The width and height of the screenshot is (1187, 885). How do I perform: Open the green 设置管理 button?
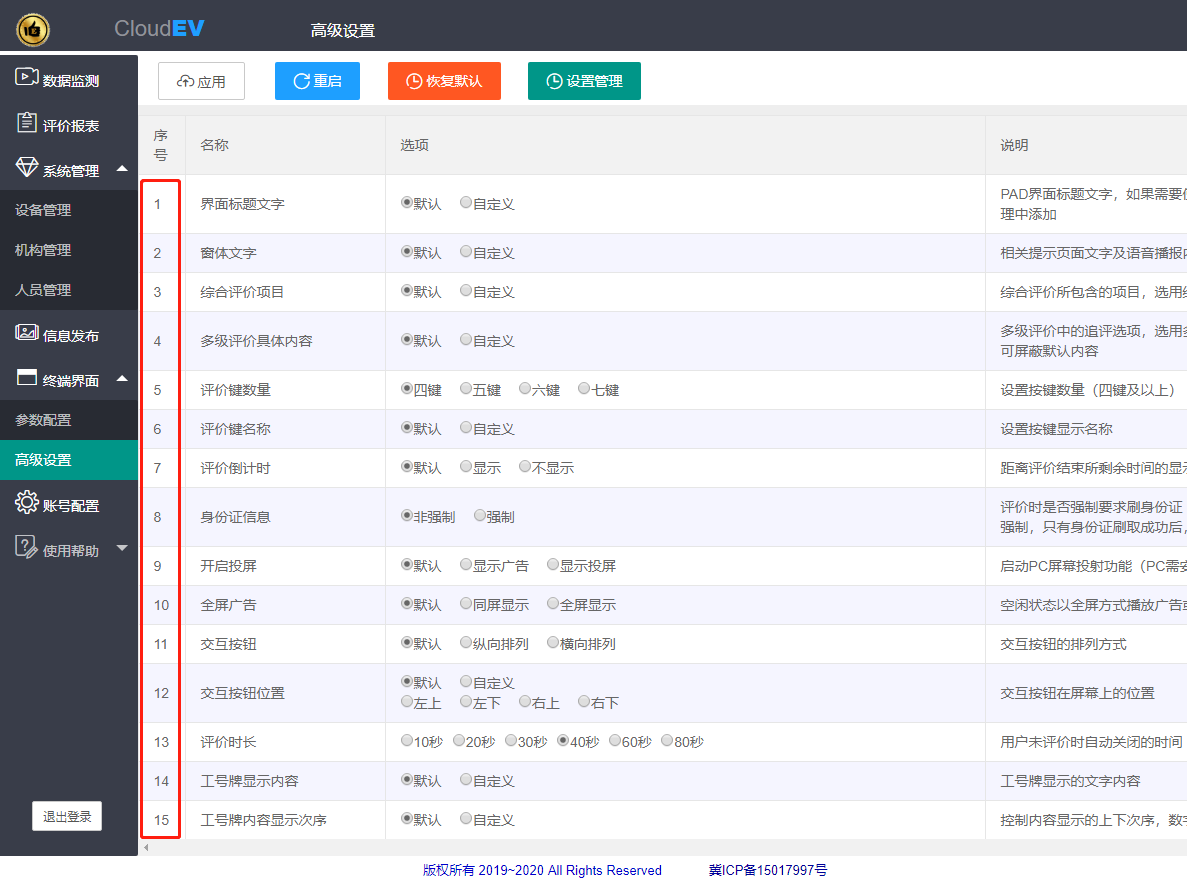584,81
